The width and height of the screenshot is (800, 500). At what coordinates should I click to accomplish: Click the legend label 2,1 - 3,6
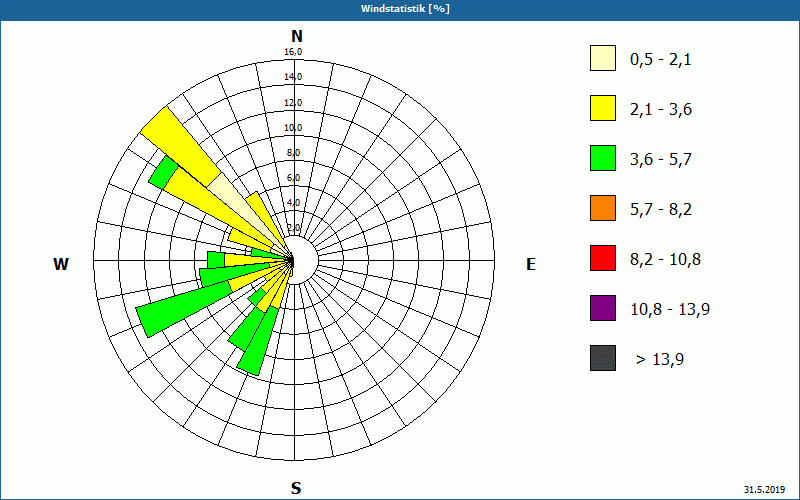661,110
